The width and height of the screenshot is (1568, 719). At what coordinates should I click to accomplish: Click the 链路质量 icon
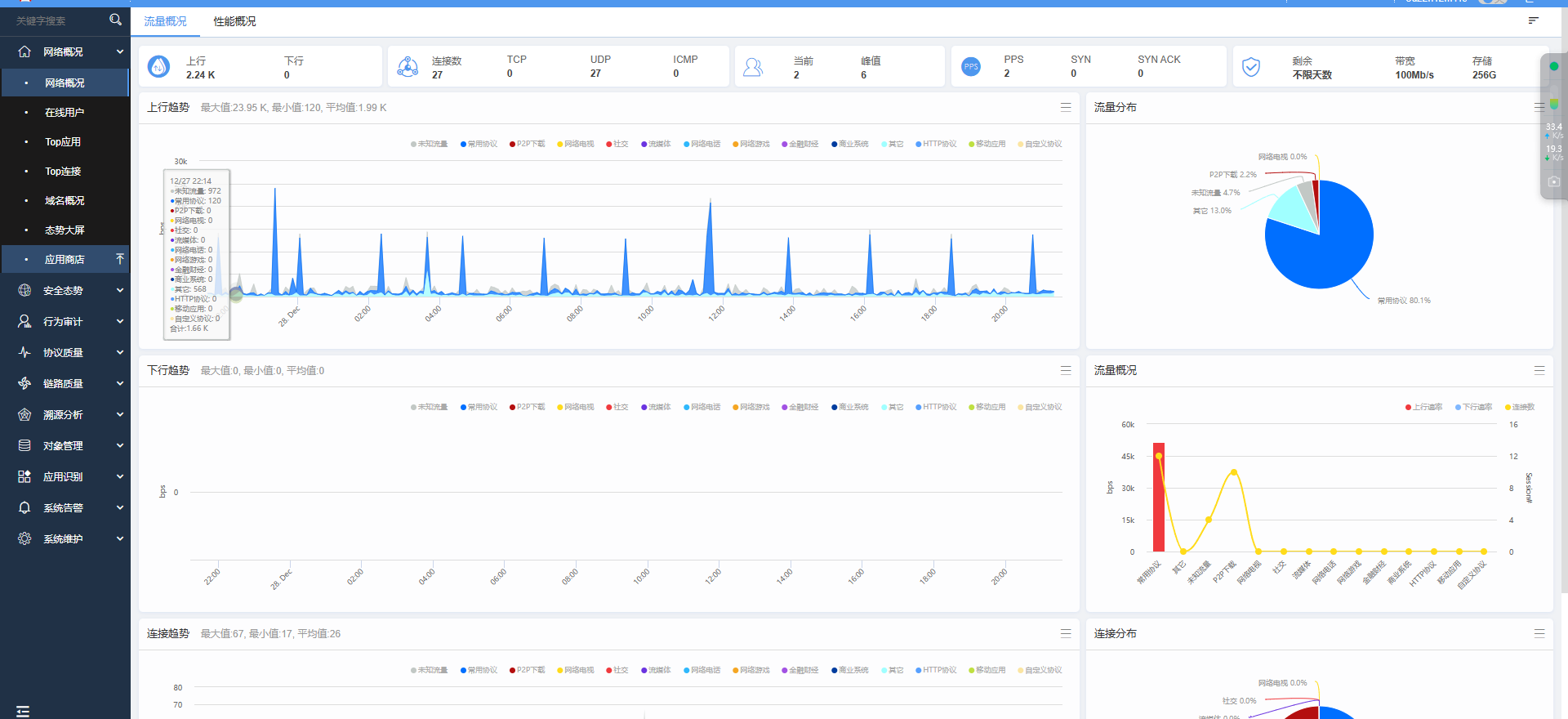[24, 383]
